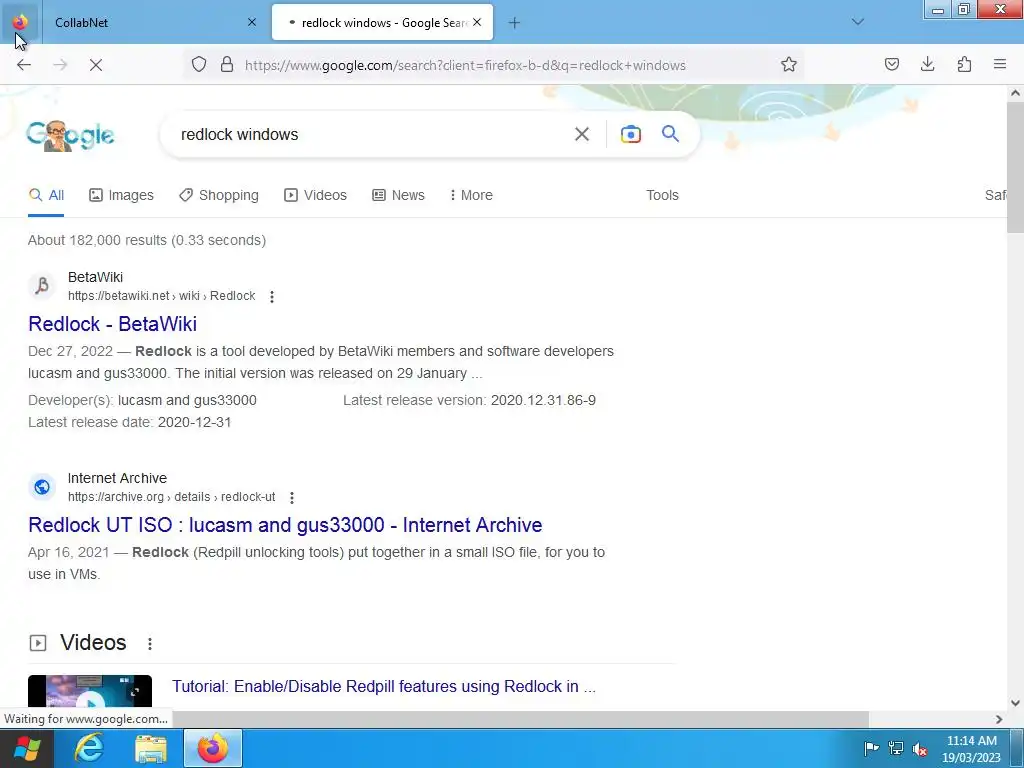Click horizontal scrollbar right arrow
This screenshot has height=768, width=1024.
click(x=999, y=719)
